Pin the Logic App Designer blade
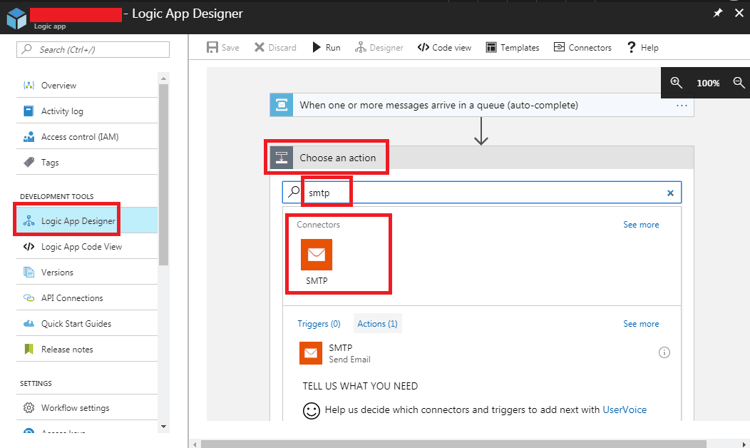 [717, 14]
